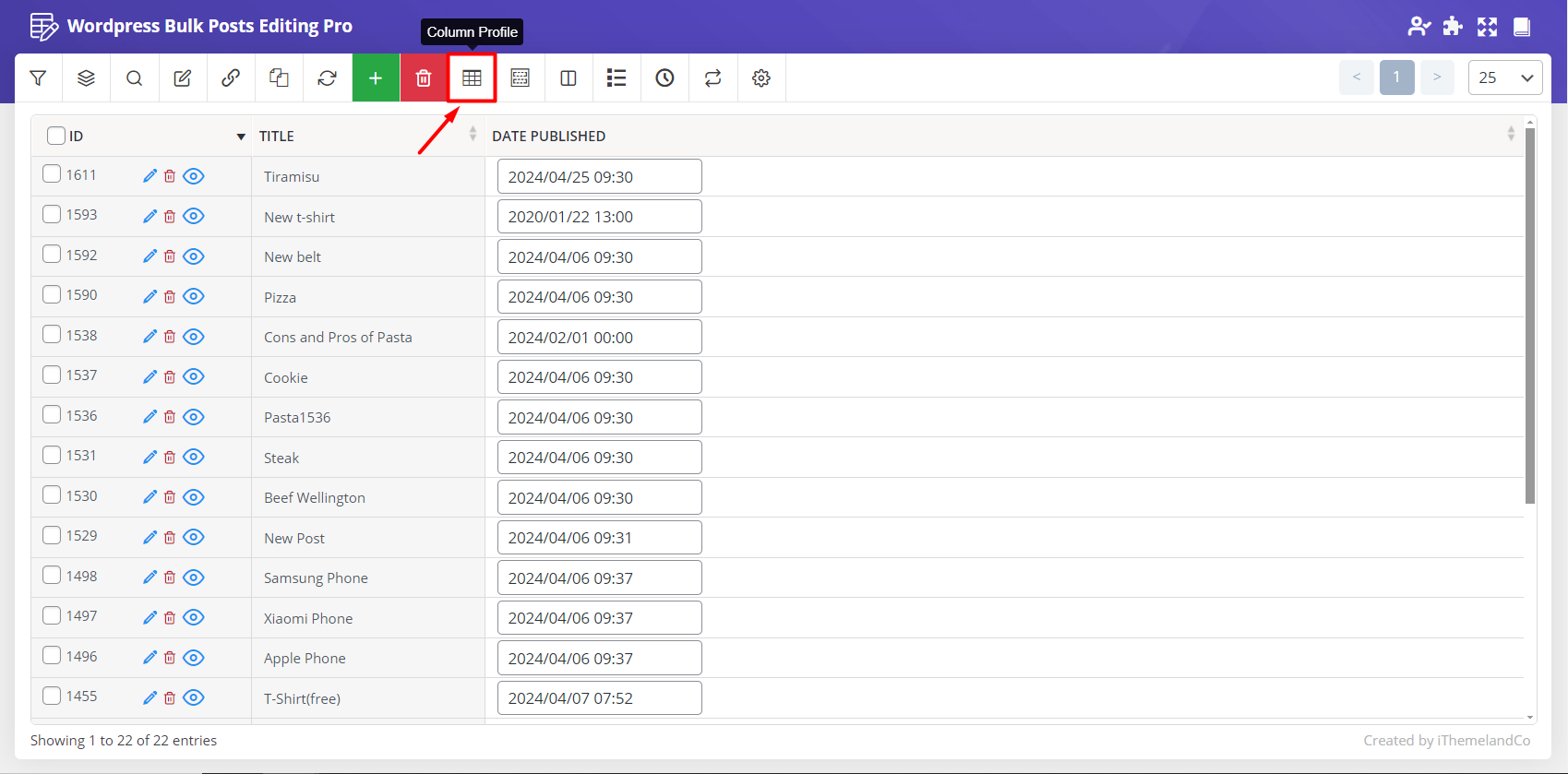Click the vertical table scrollbar

click(1530, 316)
